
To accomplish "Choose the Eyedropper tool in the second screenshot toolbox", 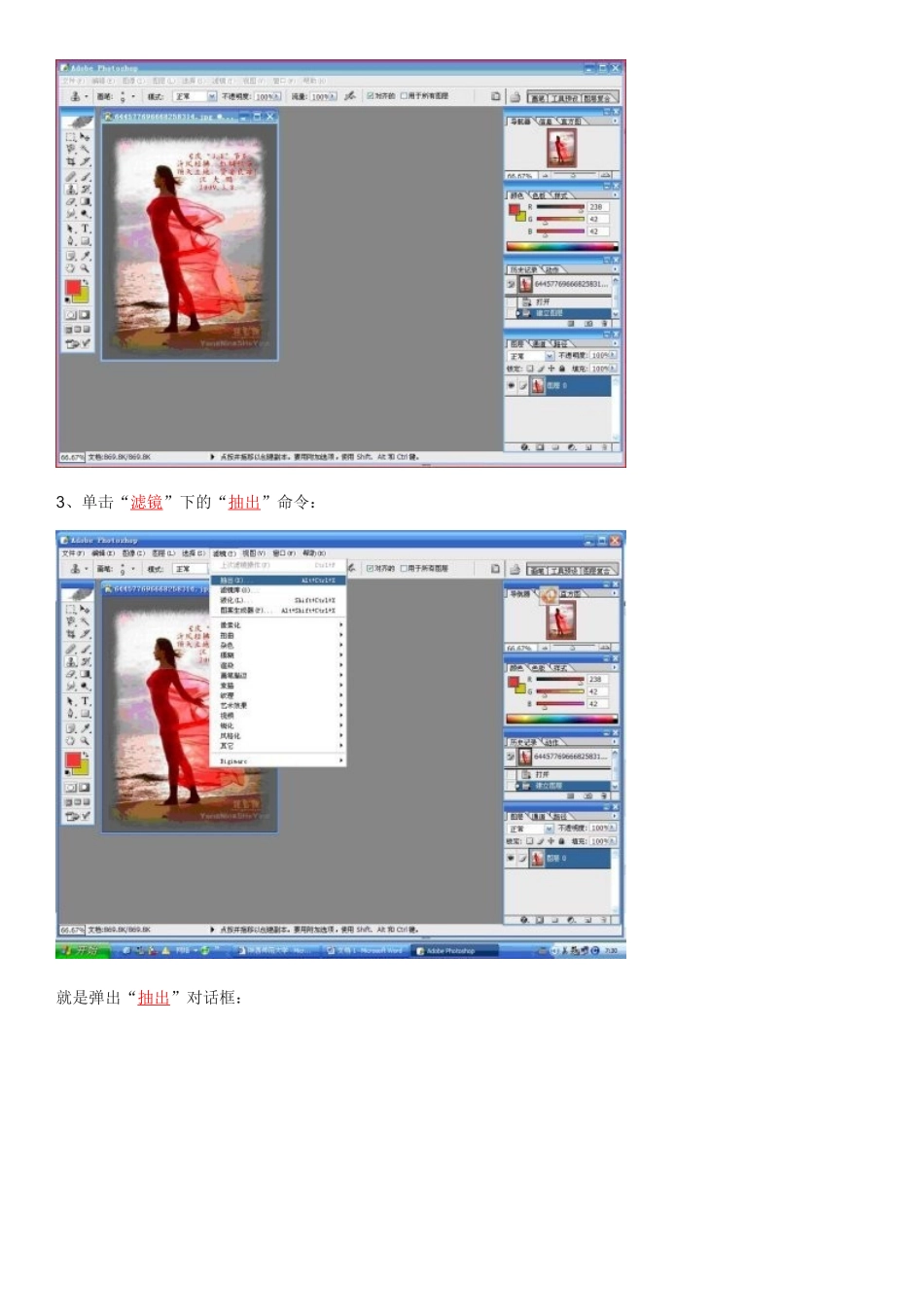I will pyautogui.click(x=85, y=727).
